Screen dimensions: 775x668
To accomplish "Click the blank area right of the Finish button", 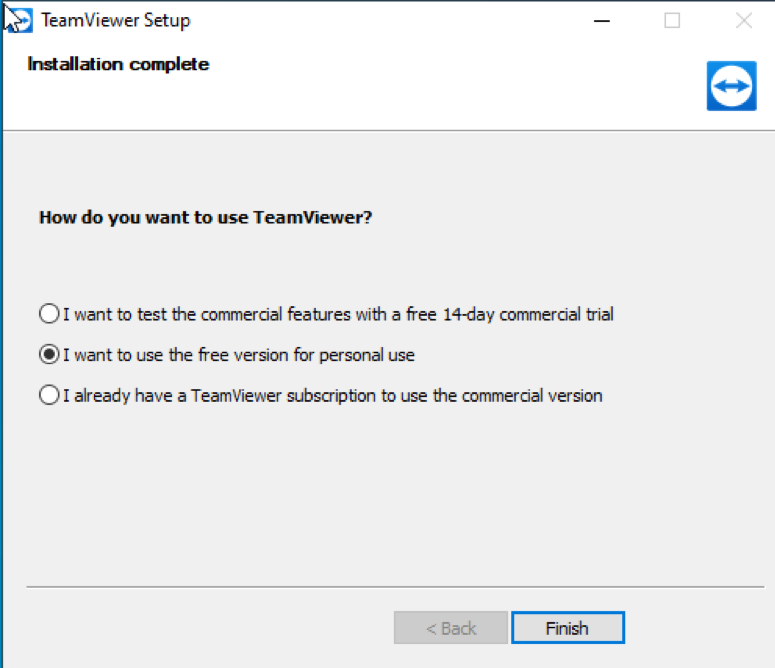I will (697, 628).
